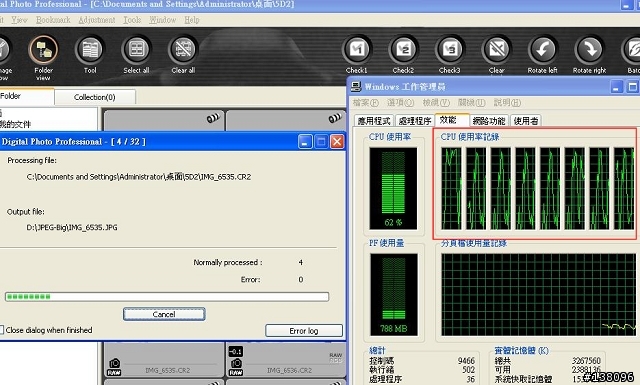
Task: Open 網路功能 tab in Task Manager
Action: click(489, 120)
